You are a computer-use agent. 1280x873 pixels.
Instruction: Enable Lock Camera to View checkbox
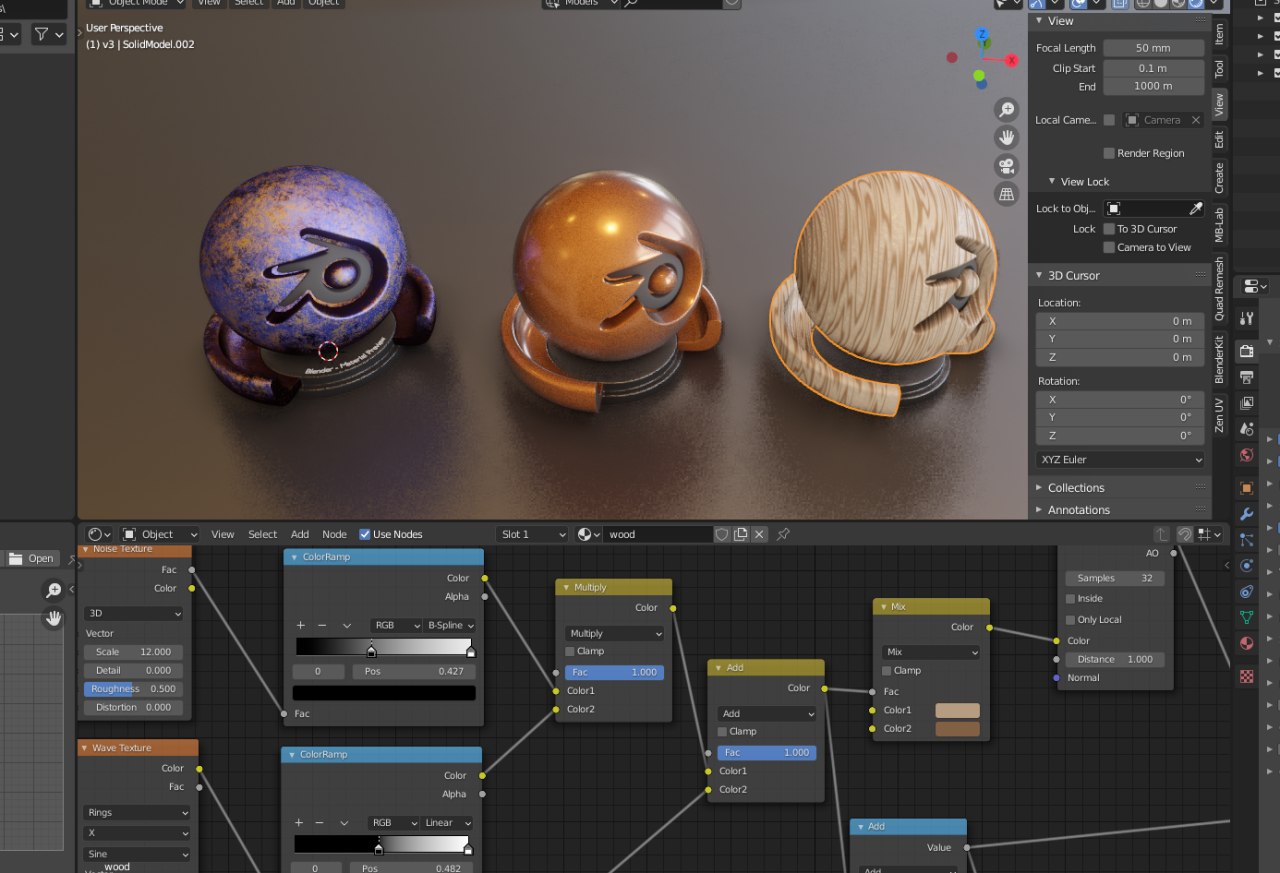[1109, 247]
